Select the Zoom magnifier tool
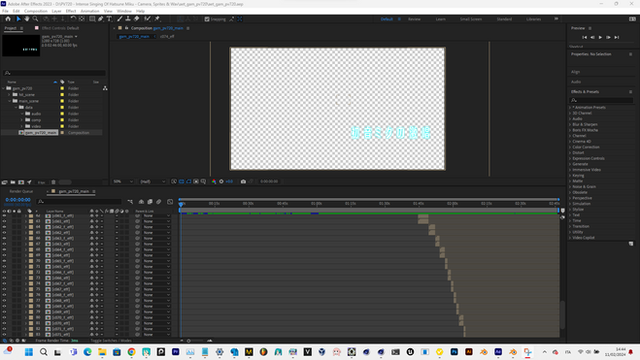This screenshot has height=360, width=640. coord(36,19)
